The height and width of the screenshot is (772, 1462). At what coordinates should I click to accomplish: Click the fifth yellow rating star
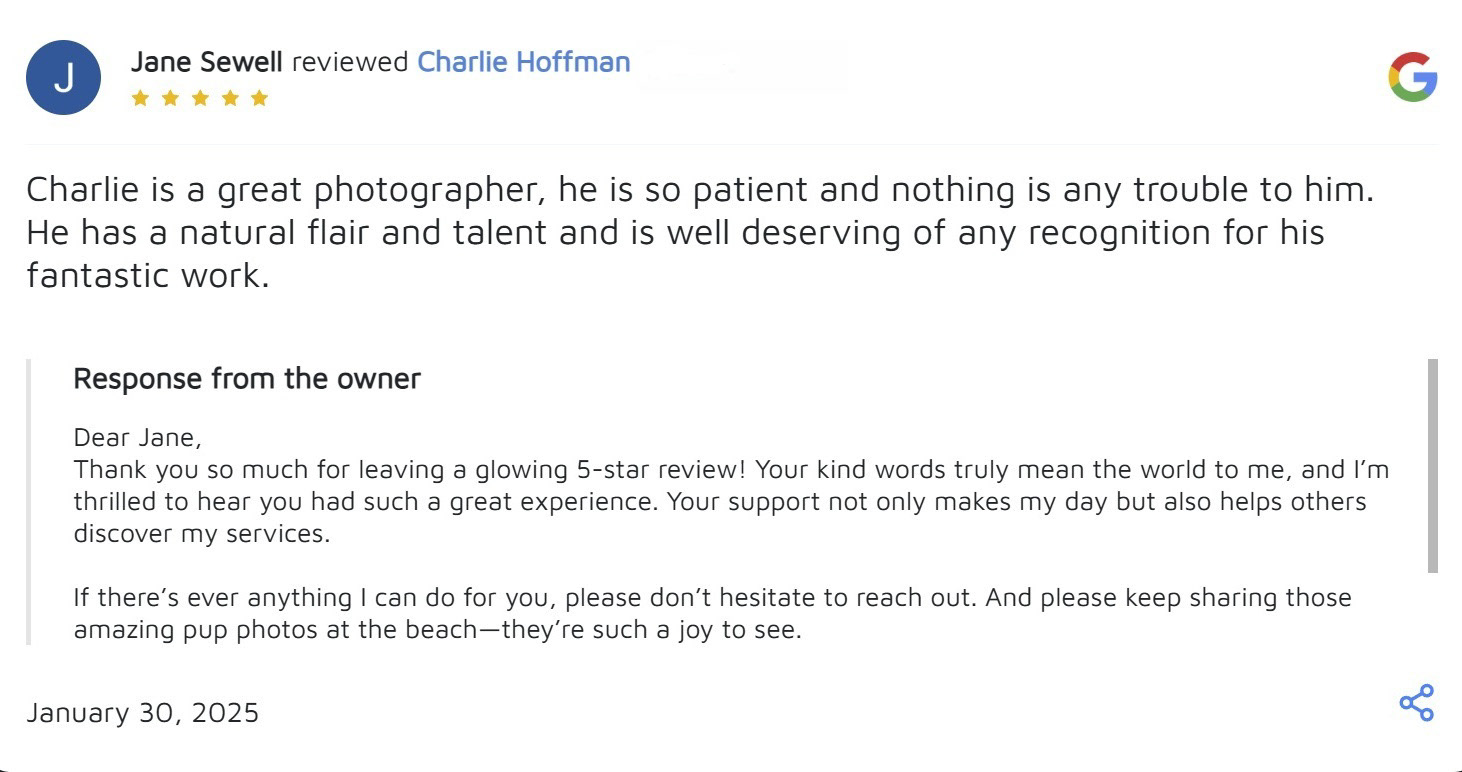260,98
